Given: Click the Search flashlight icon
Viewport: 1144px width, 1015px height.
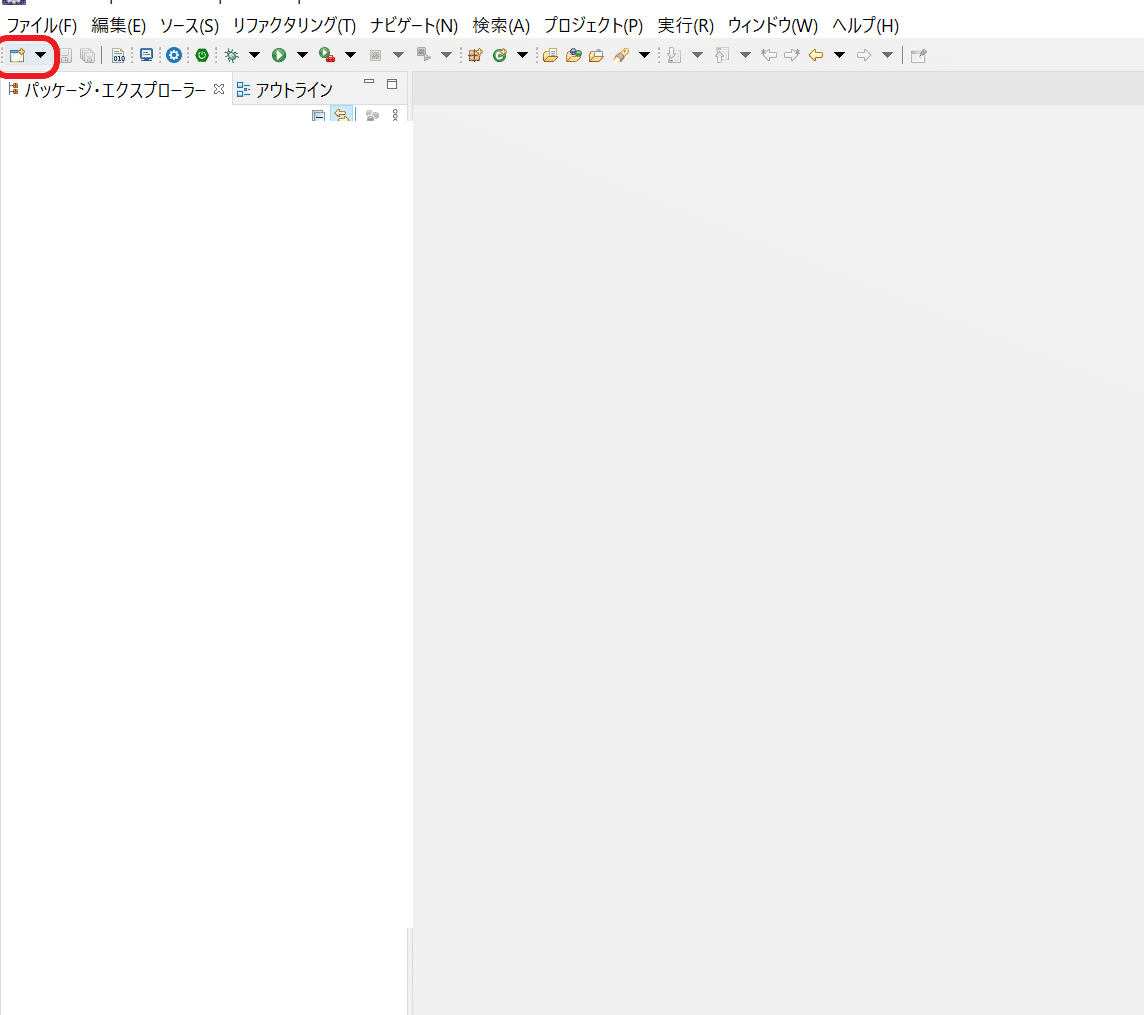Looking at the screenshot, I should [621, 55].
